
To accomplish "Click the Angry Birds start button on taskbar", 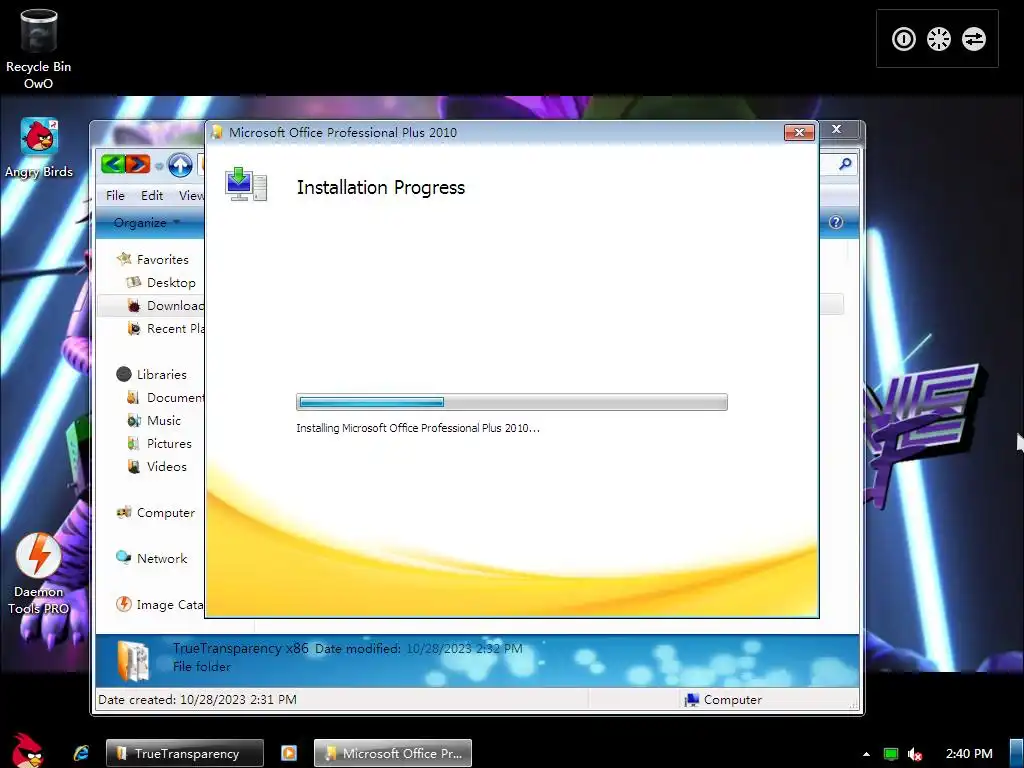I will point(27,750).
